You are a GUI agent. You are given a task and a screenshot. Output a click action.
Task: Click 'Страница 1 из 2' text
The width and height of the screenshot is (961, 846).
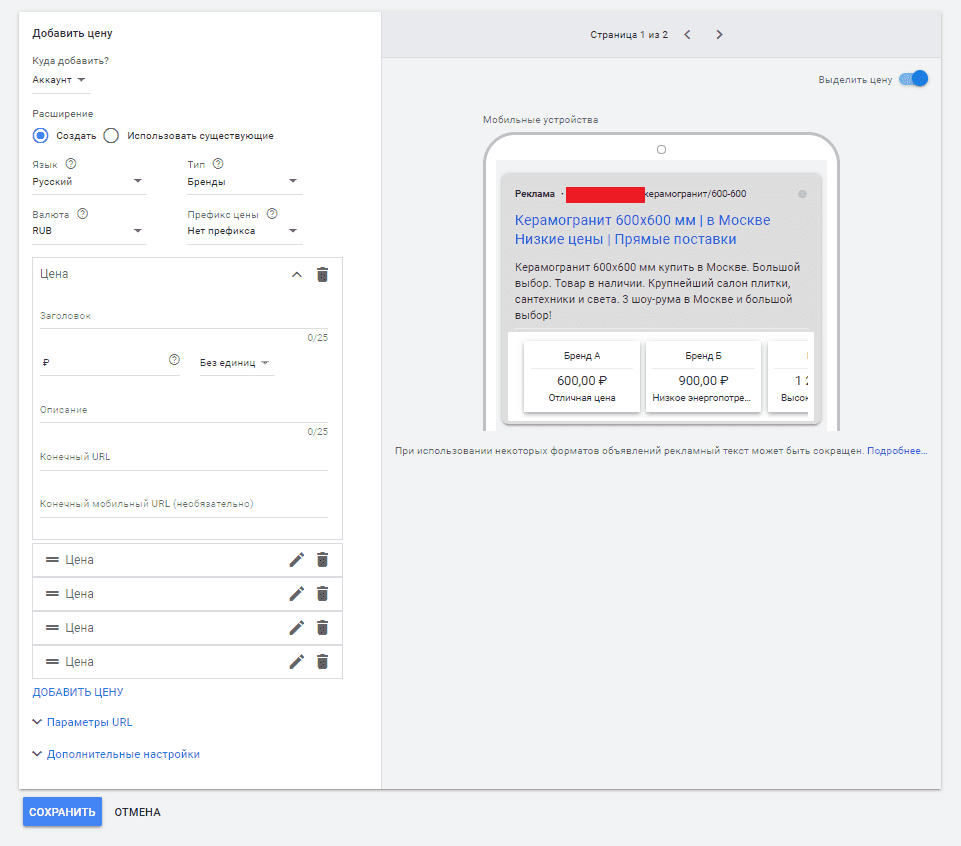pyautogui.click(x=629, y=35)
